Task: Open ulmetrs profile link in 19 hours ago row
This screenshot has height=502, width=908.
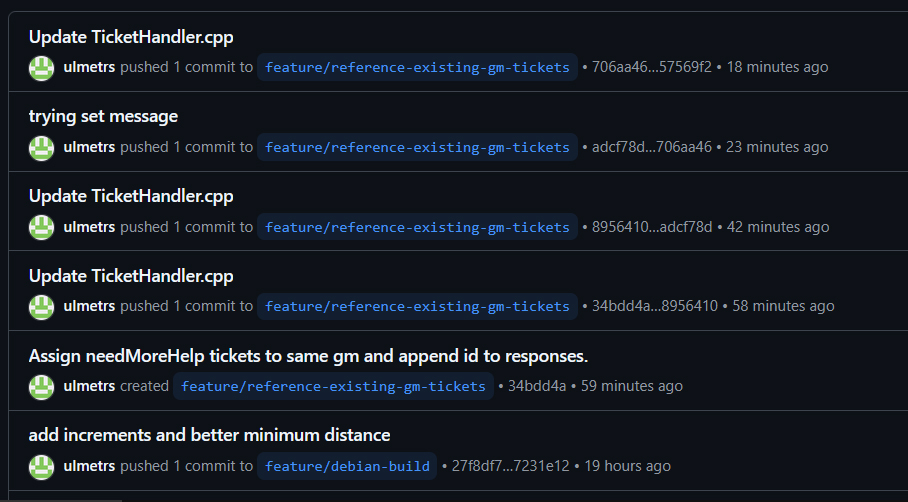Action: [89, 466]
